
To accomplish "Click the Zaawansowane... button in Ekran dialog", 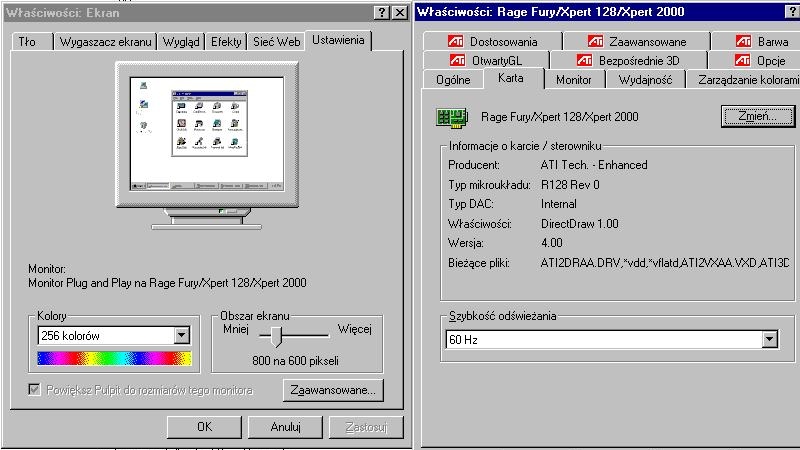I will (x=333, y=390).
